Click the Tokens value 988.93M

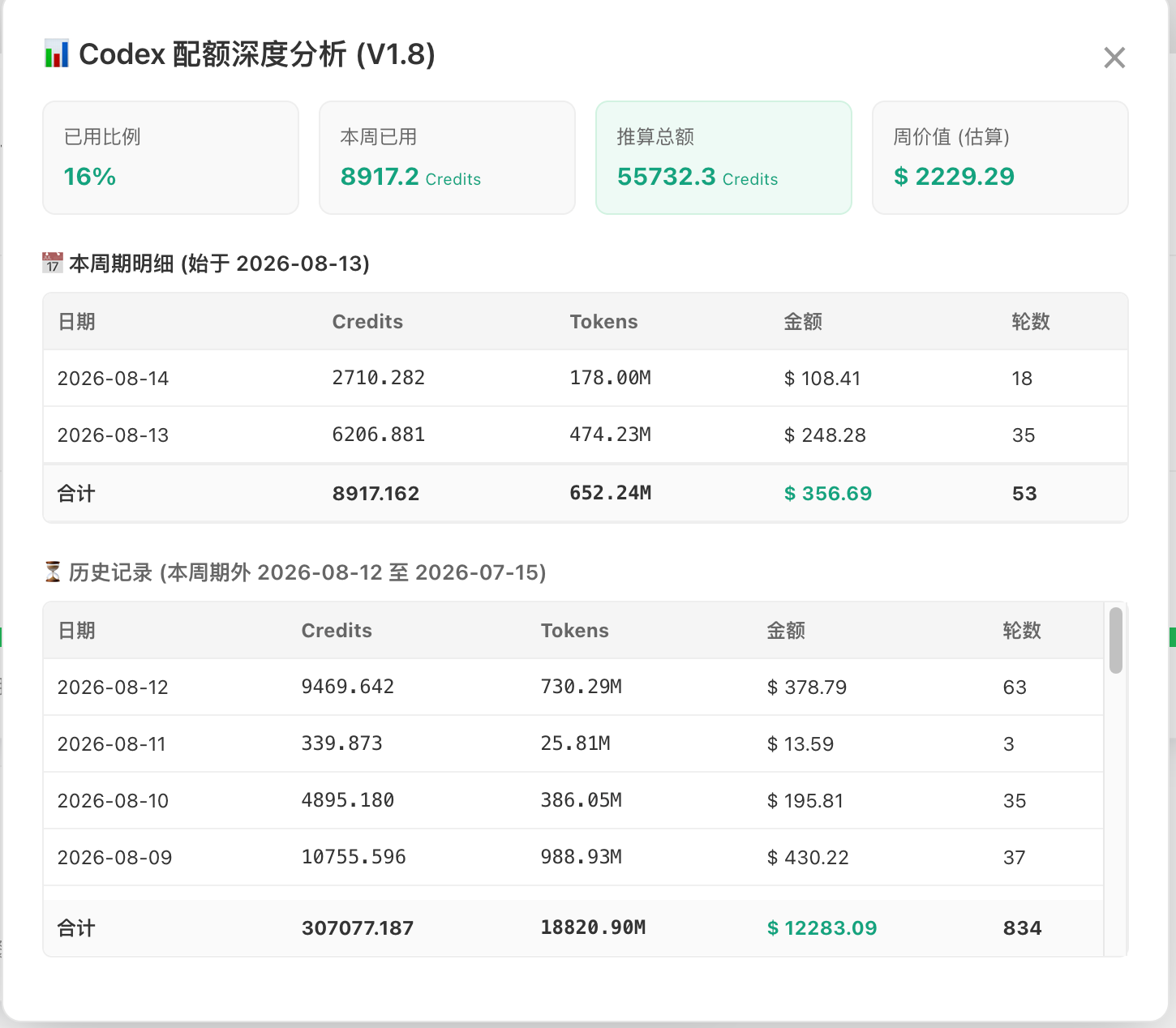[x=581, y=857]
